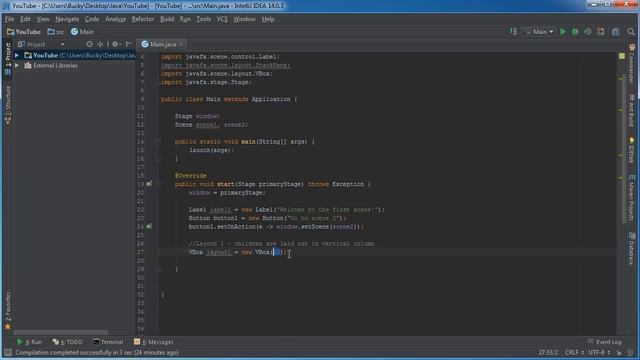The height and width of the screenshot is (360, 640).
Task: Click Hide Project panel icon
Action: pos(128,44)
